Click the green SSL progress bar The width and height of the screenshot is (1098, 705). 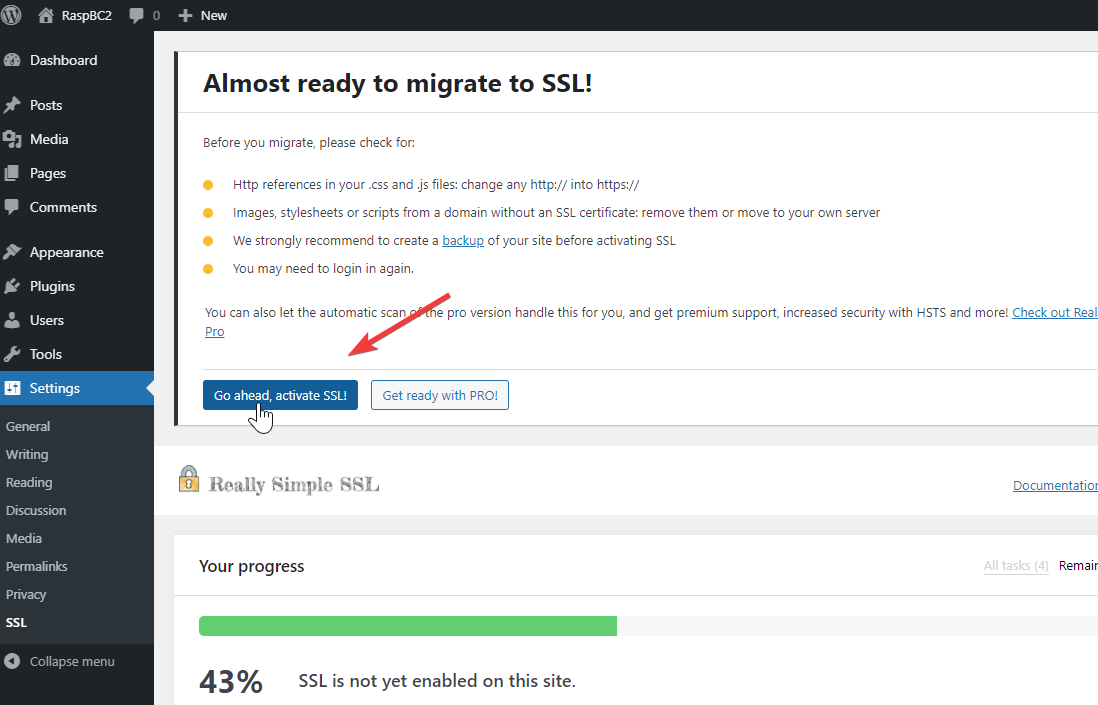click(x=408, y=626)
